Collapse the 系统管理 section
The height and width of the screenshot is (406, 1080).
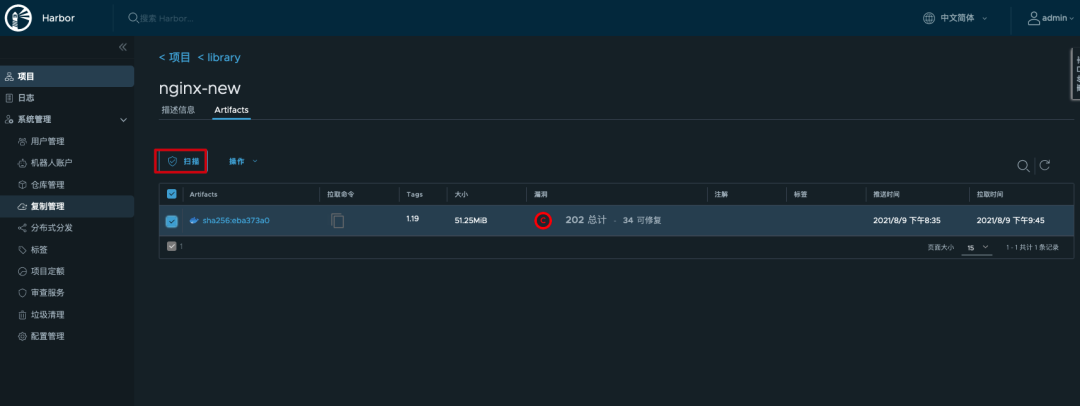tap(123, 120)
